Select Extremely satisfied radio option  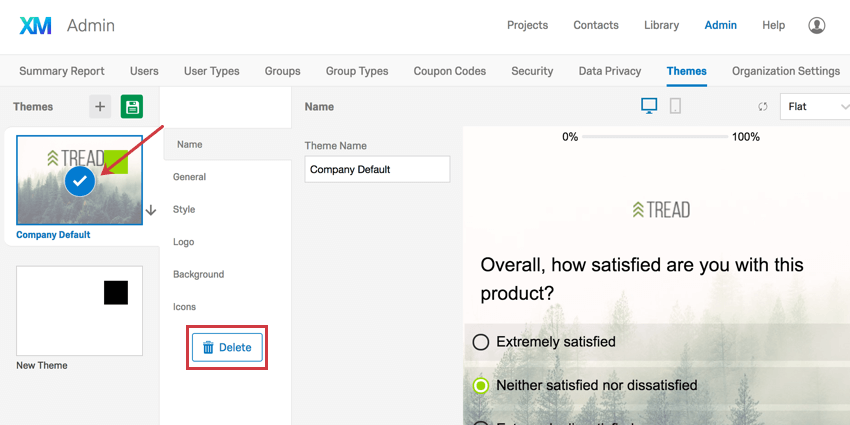point(481,342)
